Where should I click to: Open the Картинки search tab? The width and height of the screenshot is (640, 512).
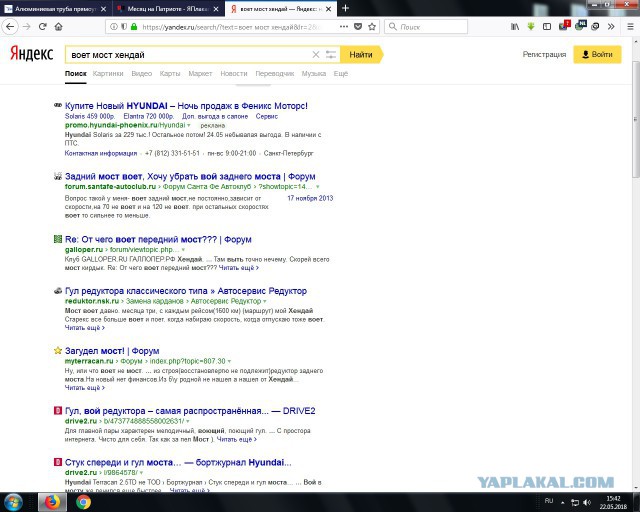click(x=108, y=73)
